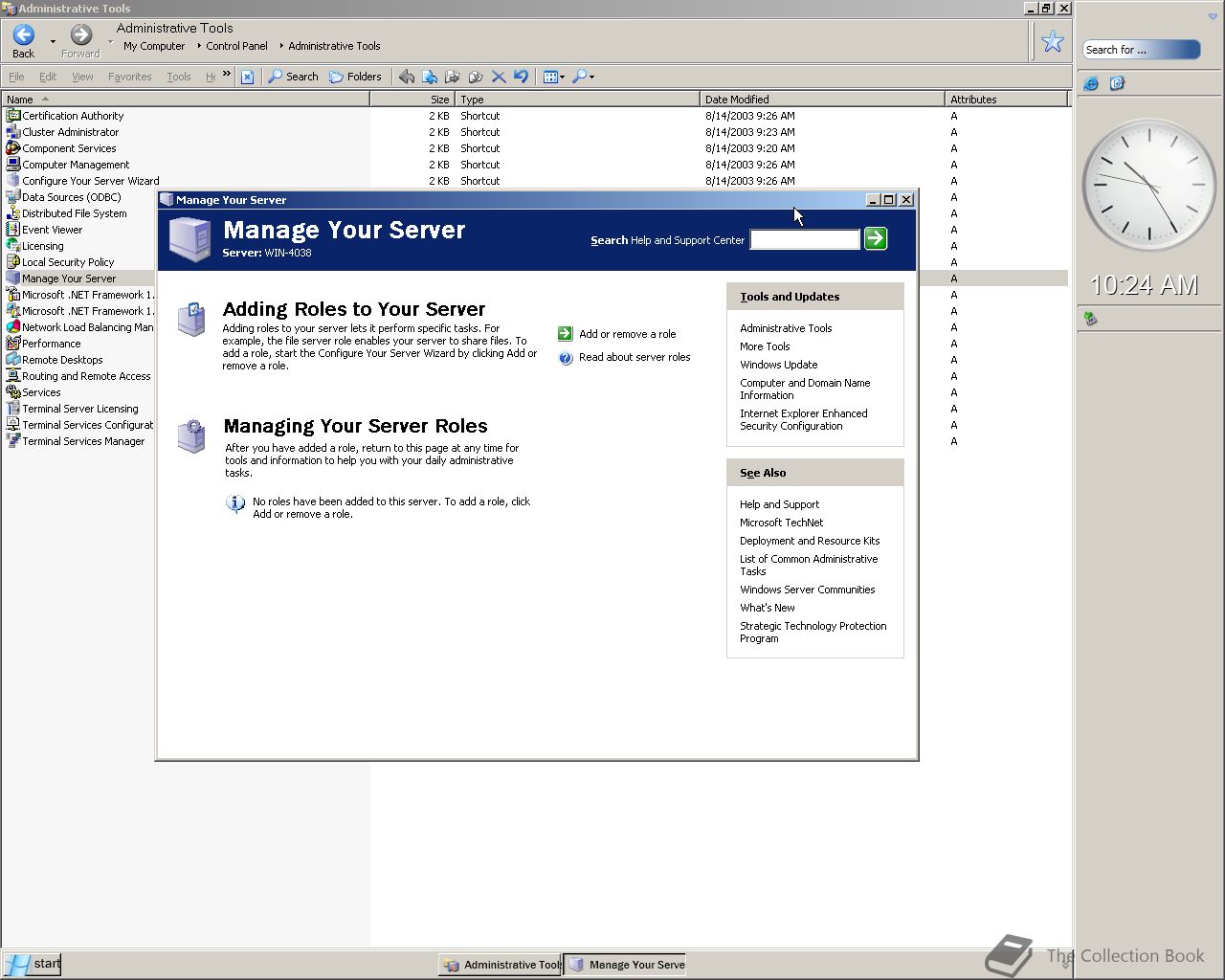
Task: Launch Internet Explorer from sidebar
Action: [x=1091, y=84]
